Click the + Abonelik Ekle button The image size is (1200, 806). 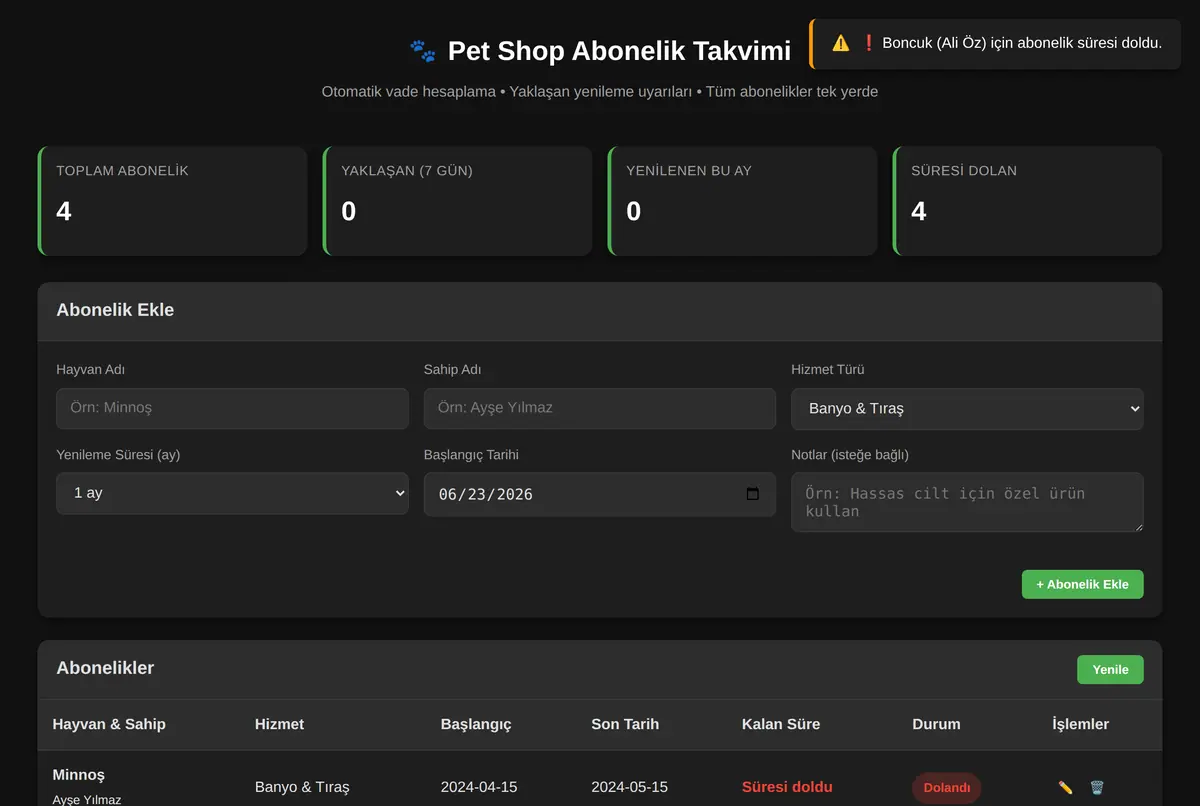point(1082,584)
